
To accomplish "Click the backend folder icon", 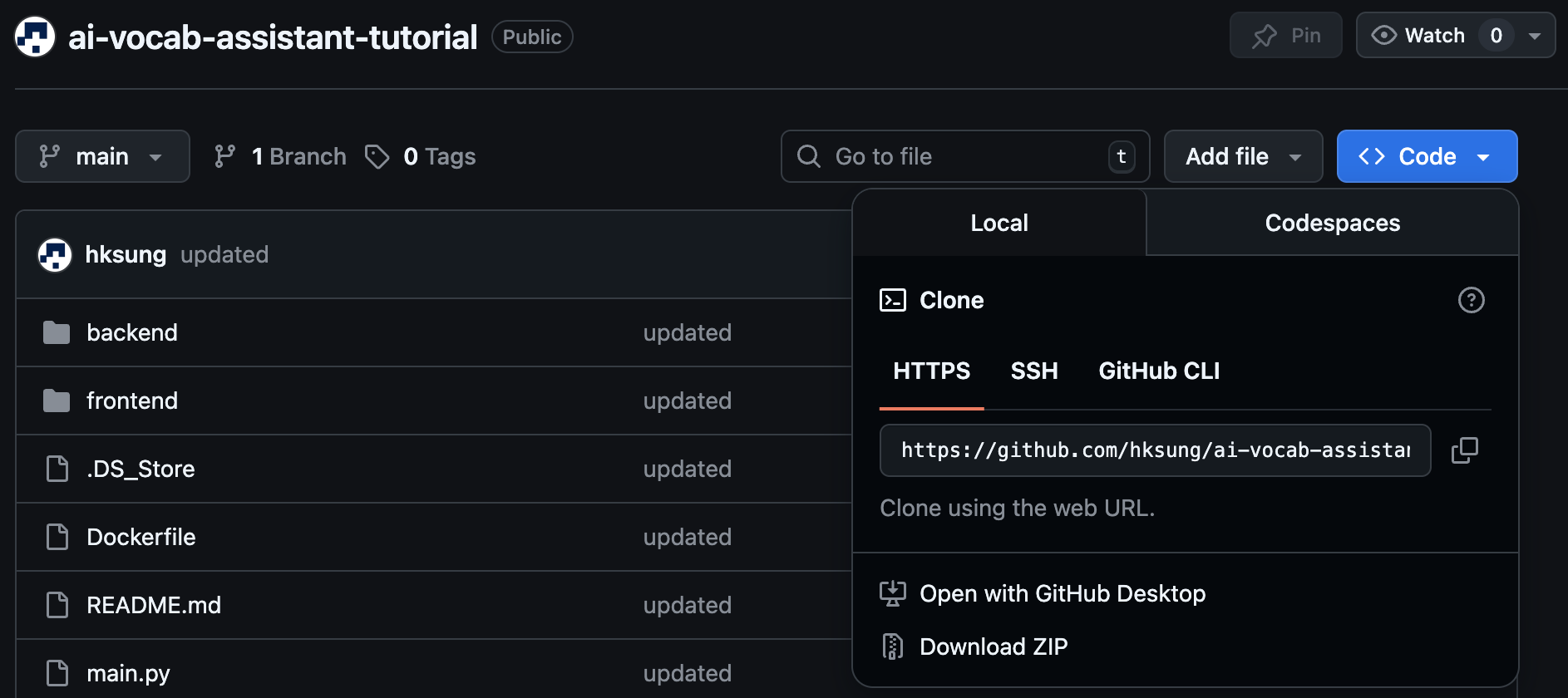I will tap(57, 333).
